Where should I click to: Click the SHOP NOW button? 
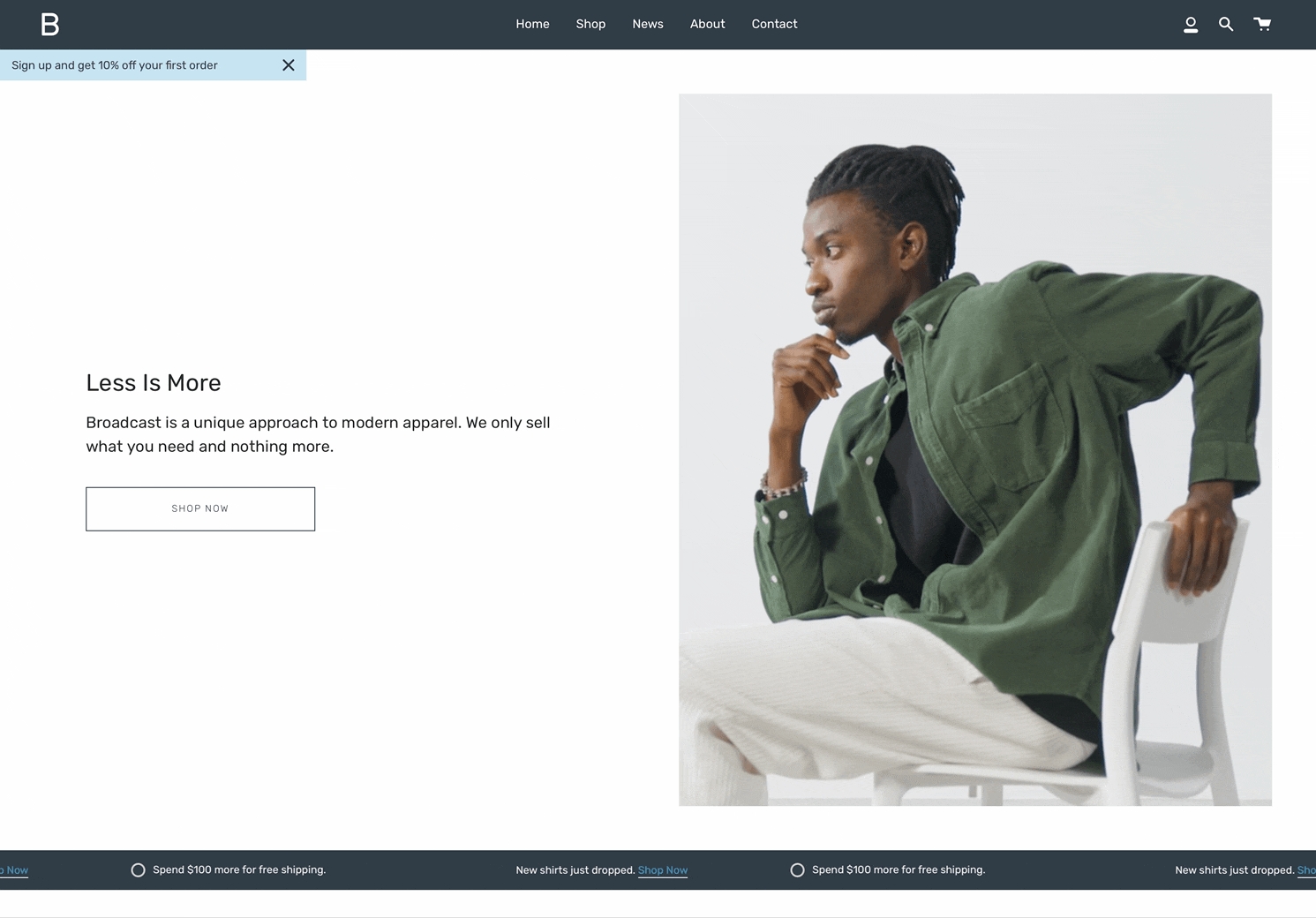pyautogui.click(x=200, y=508)
